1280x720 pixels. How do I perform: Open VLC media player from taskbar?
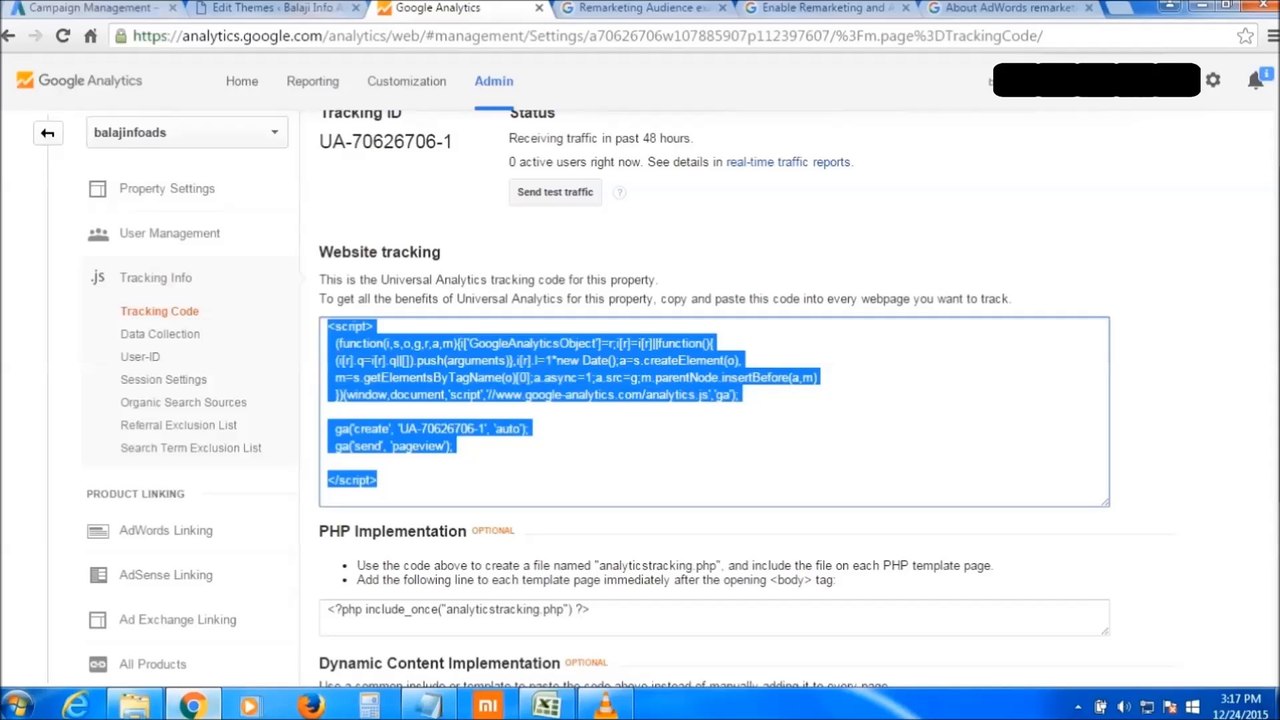(605, 706)
